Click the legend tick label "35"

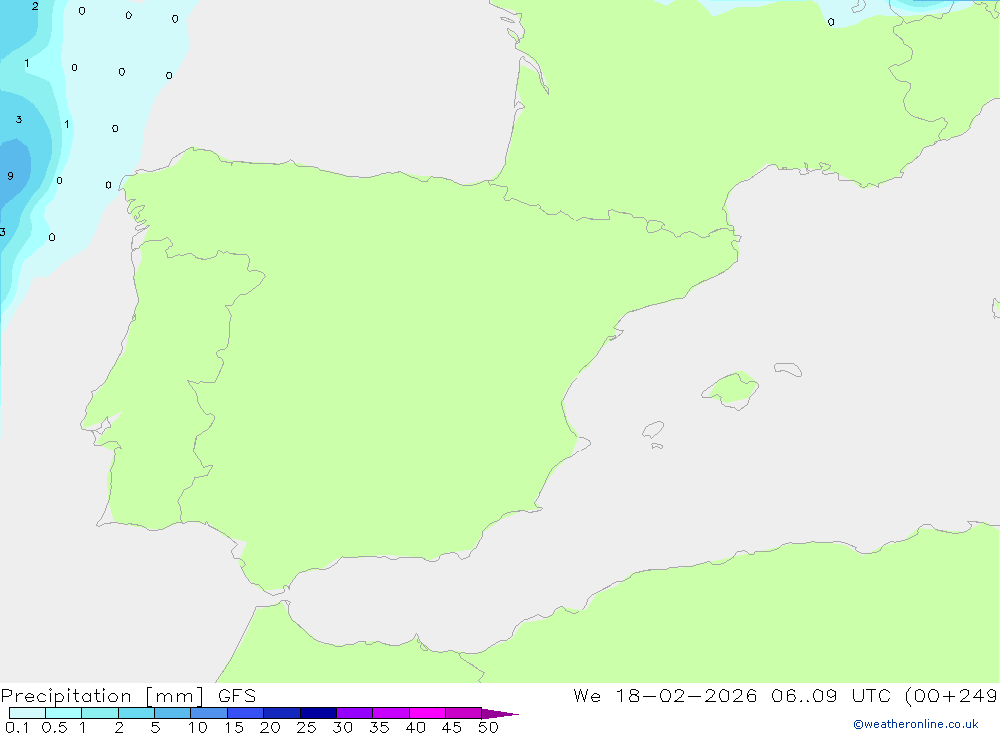379,727
